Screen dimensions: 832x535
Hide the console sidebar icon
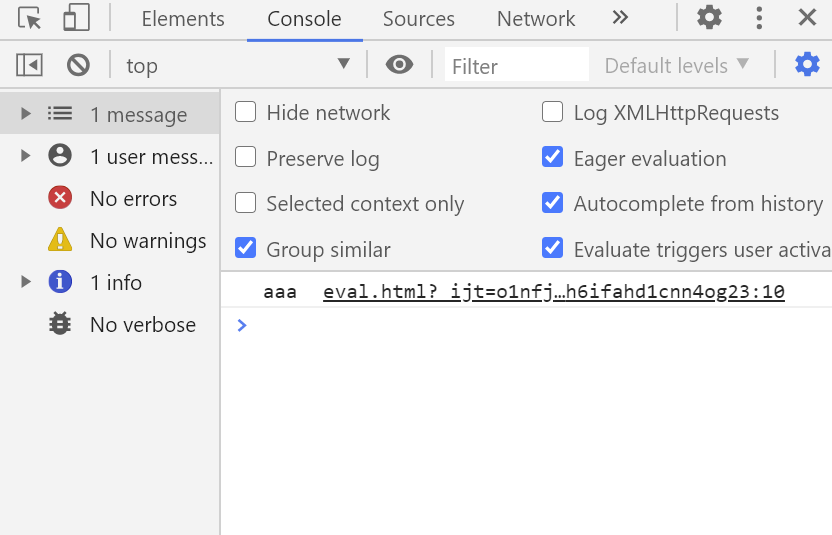click(29, 65)
